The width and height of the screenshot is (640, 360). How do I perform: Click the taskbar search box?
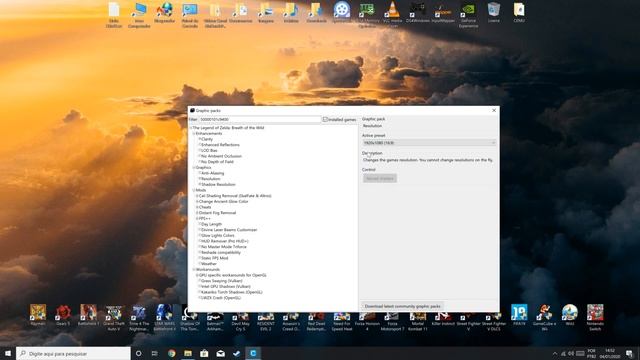(x=73, y=353)
